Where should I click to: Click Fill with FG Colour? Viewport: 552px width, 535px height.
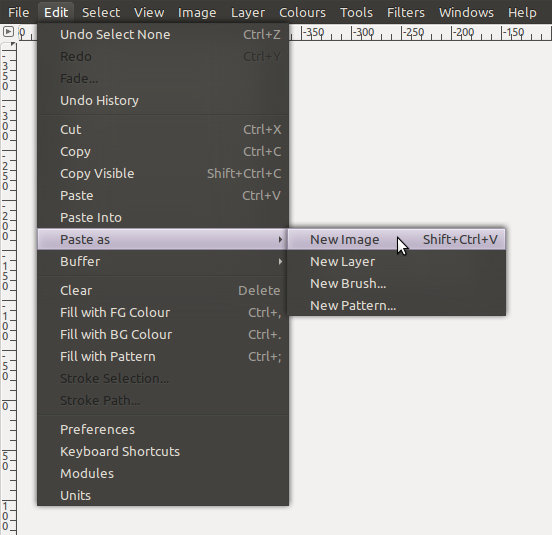point(163,313)
